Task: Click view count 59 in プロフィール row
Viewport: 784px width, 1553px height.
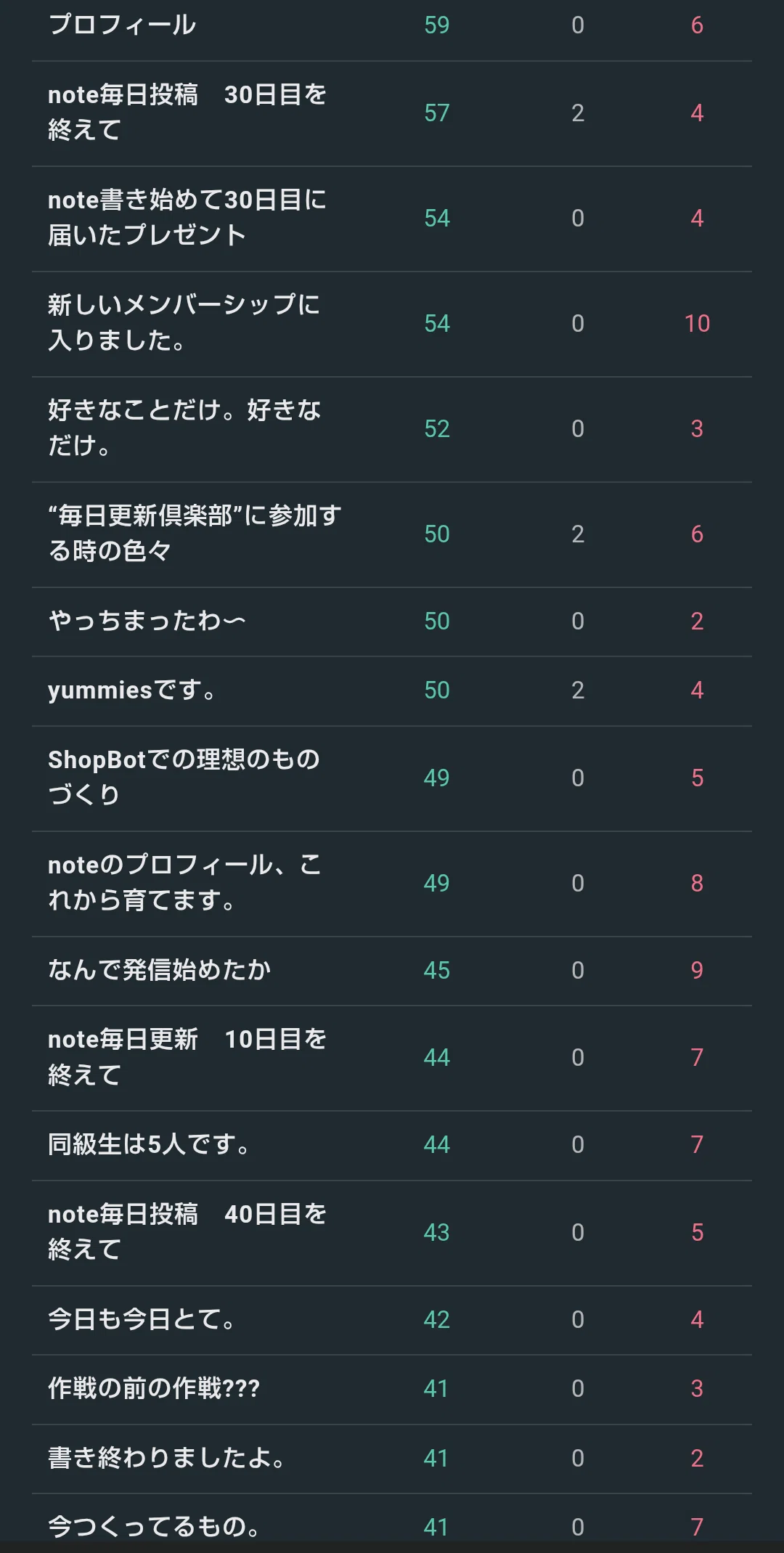Action: point(437,25)
